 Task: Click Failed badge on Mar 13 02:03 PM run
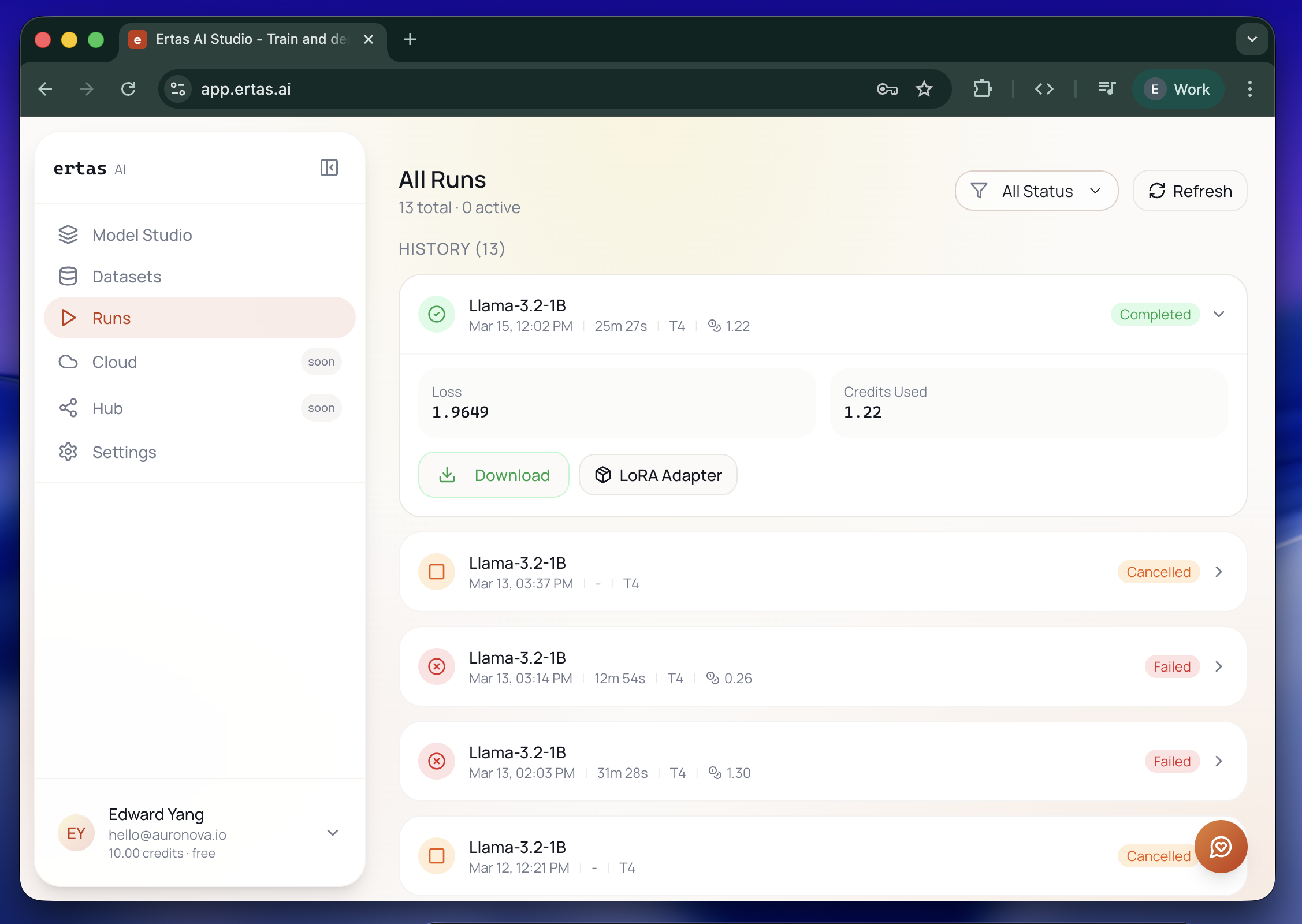(x=1172, y=761)
